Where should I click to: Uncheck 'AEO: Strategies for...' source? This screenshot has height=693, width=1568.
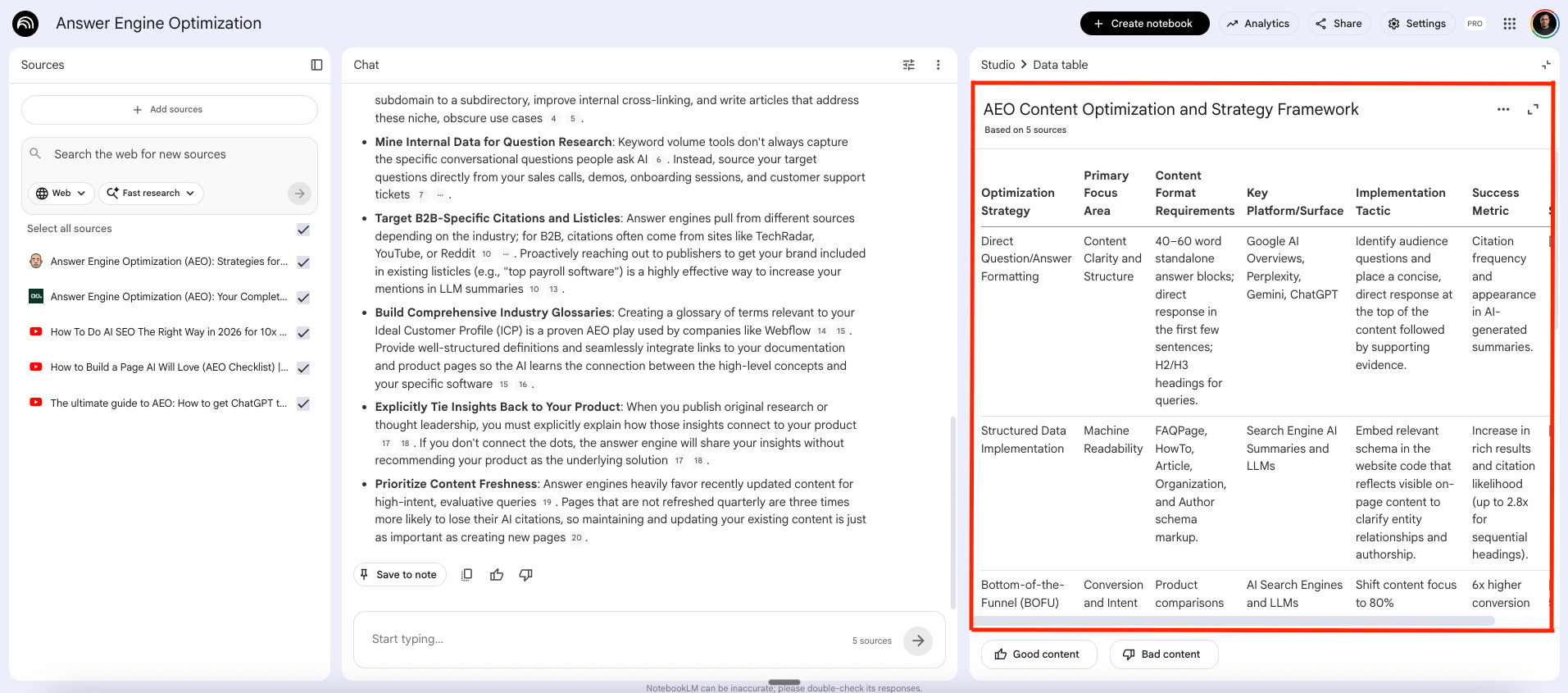303,262
